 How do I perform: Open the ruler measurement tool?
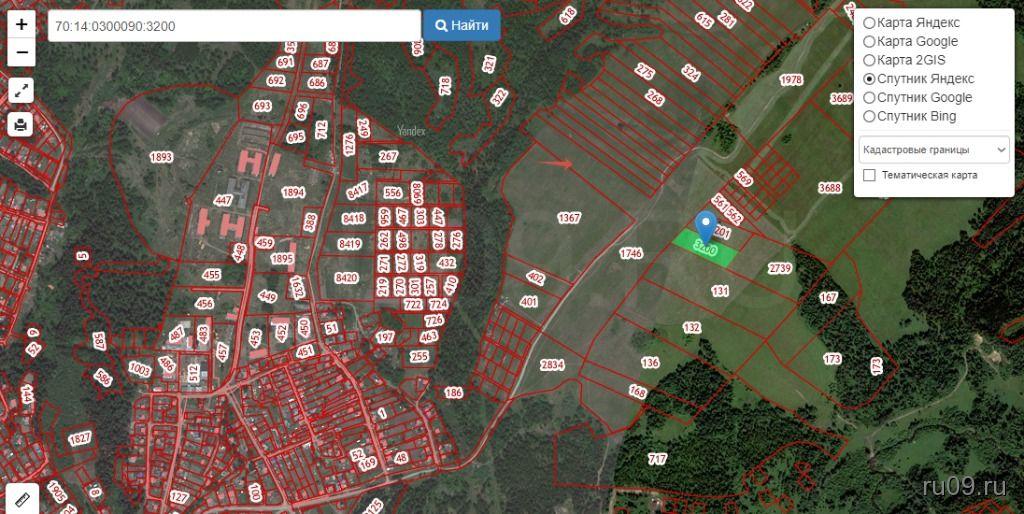pyautogui.click(x=22, y=495)
